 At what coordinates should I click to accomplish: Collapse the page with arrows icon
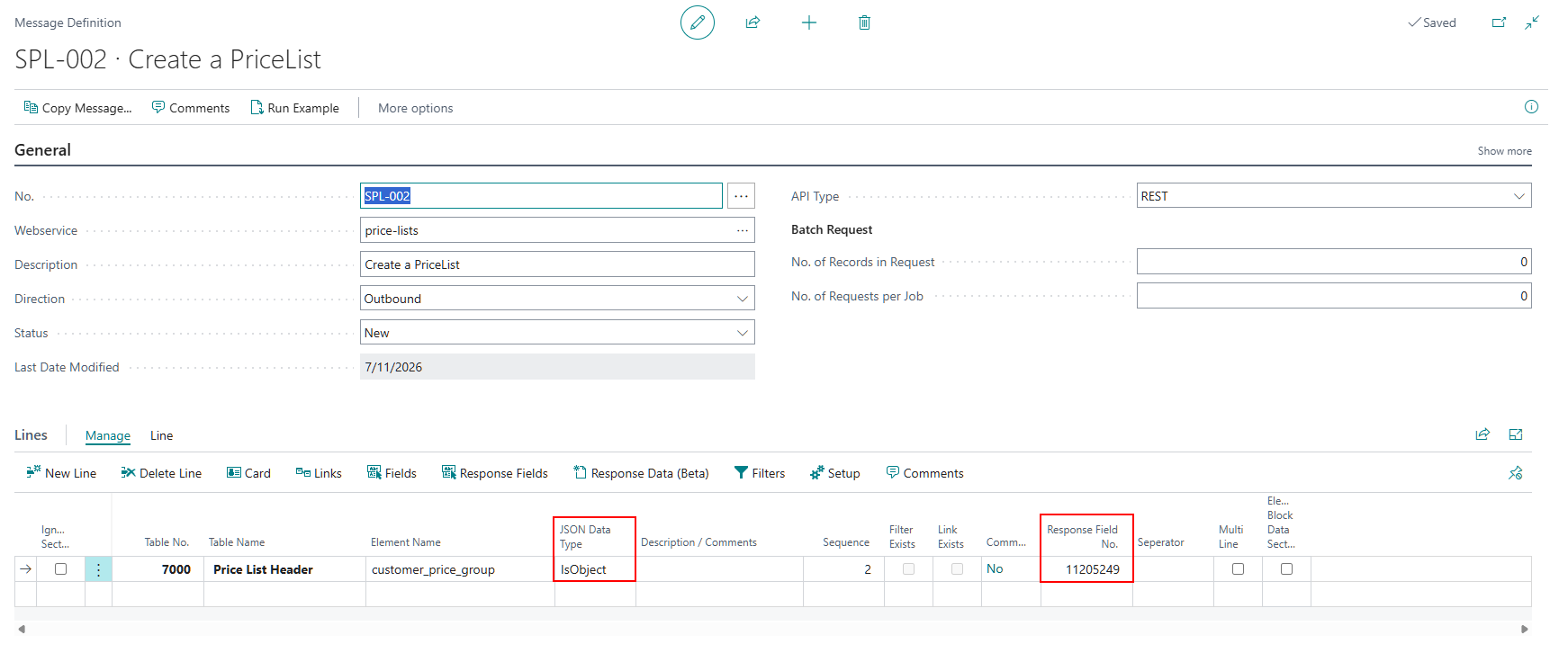1532,22
